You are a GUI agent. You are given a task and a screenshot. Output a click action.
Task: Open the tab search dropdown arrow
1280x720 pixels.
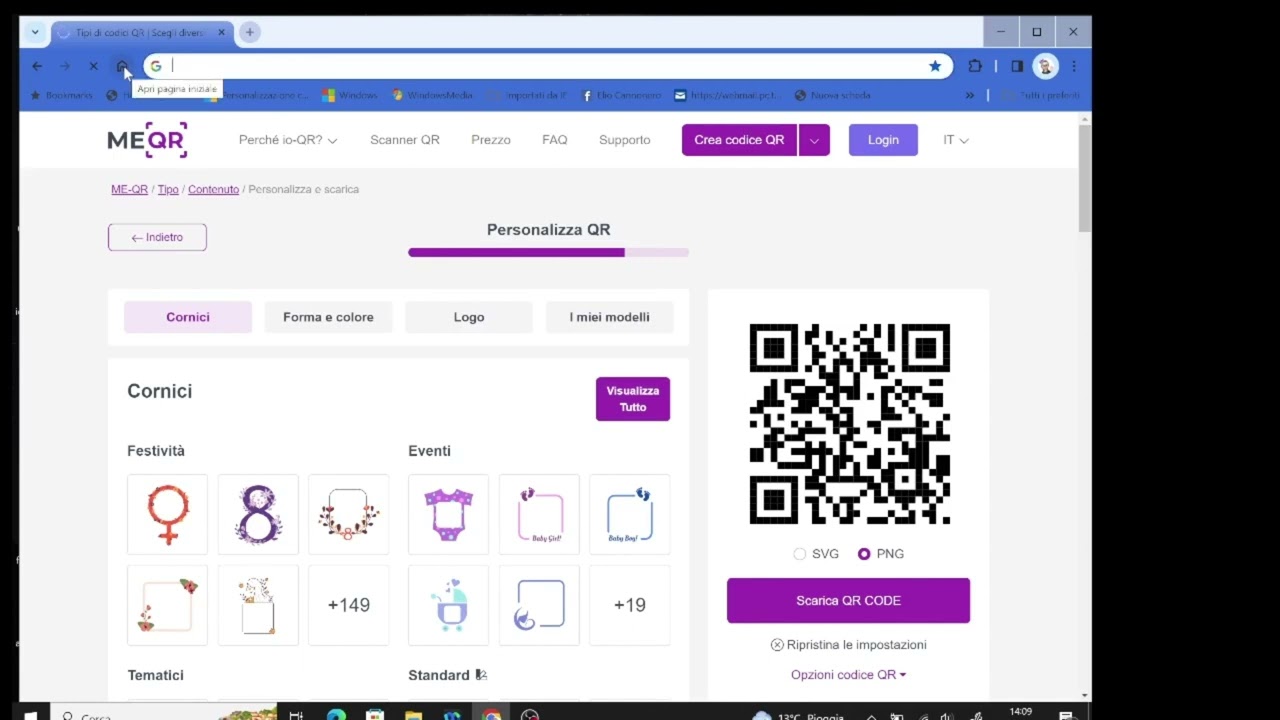pyautogui.click(x=35, y=32)
